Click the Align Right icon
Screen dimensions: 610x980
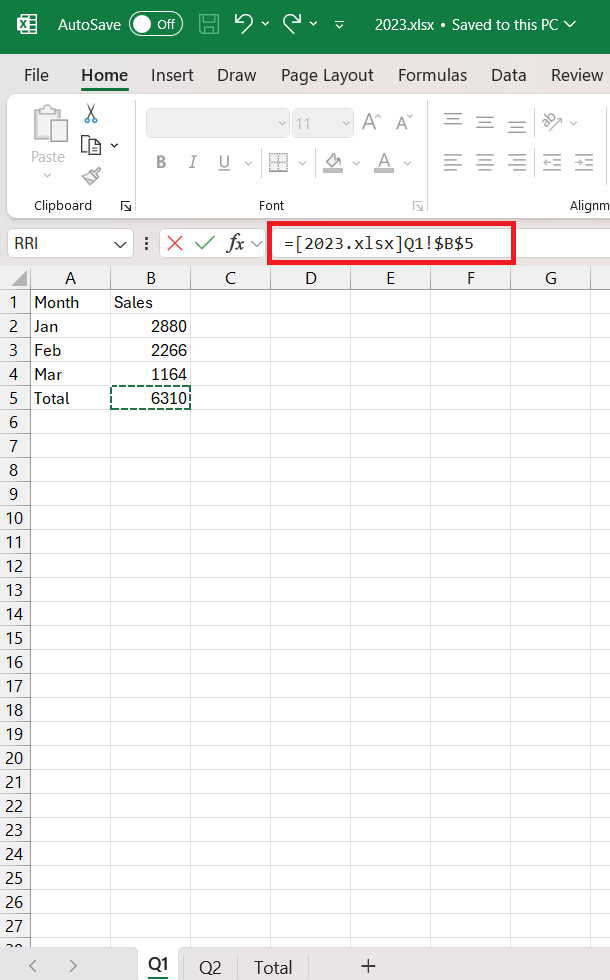517,162
